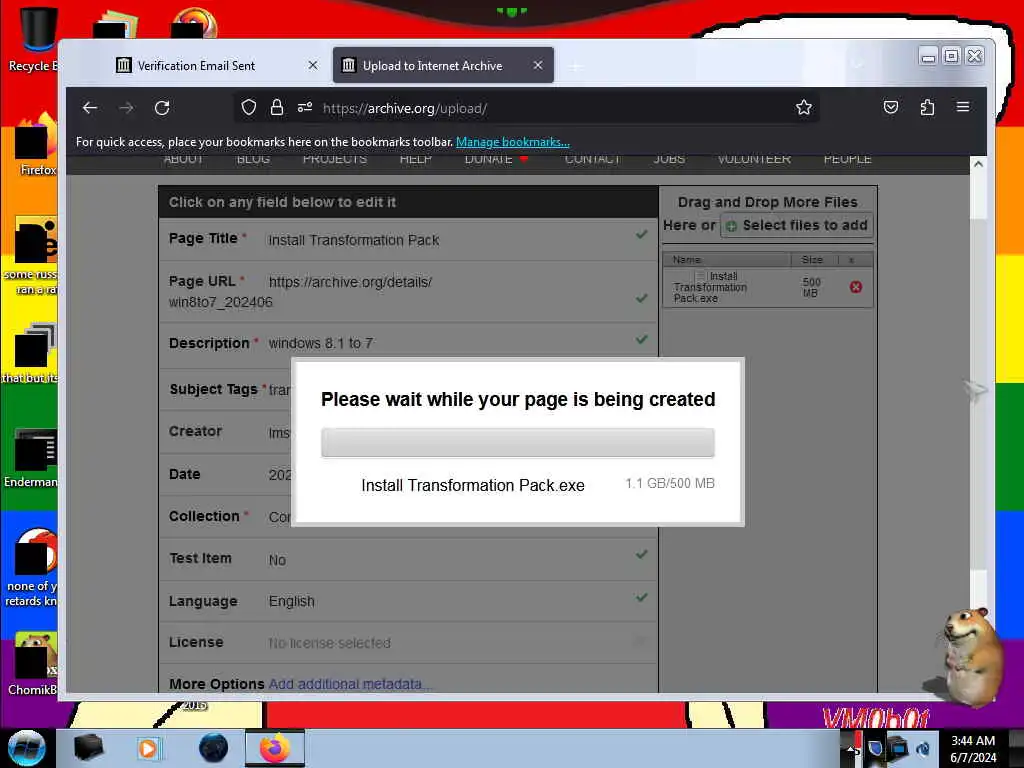The image size is (1024, 768).
Task: Open site permissions icon in address bar
Action: point(305,107)
